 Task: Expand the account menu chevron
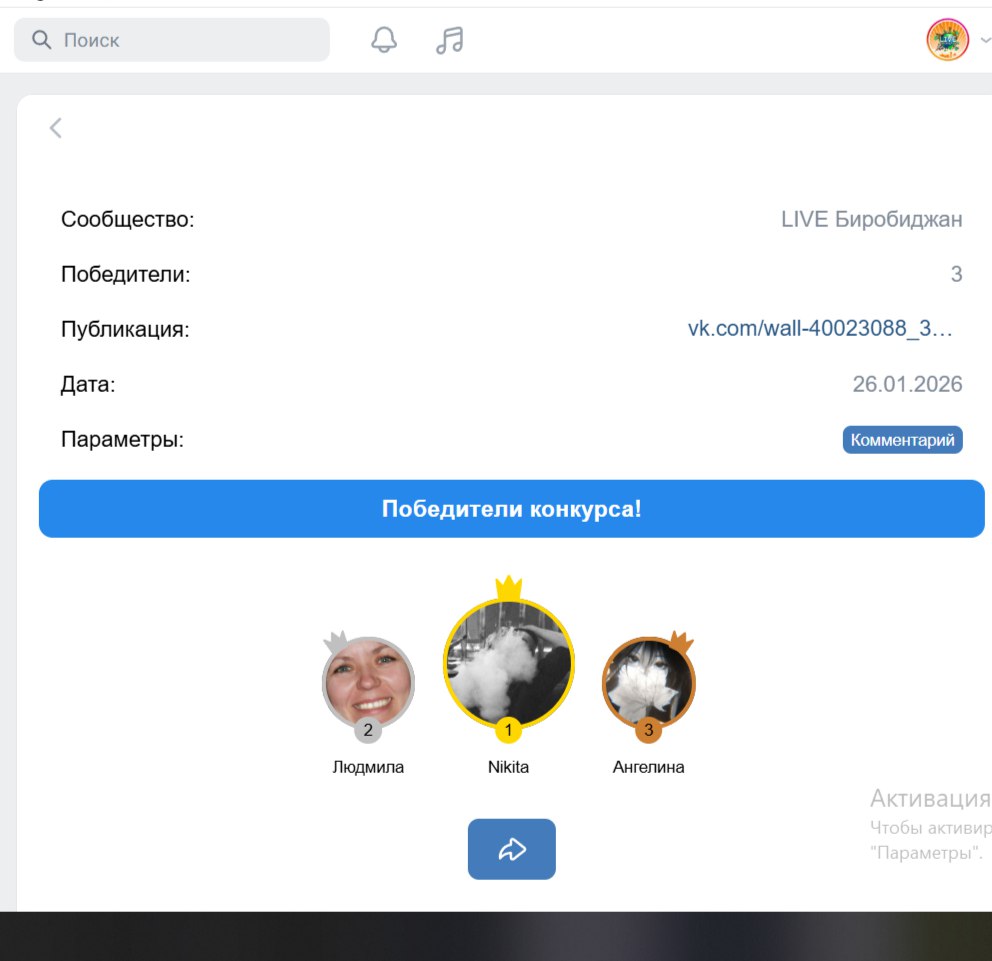(x=985, y=40)
